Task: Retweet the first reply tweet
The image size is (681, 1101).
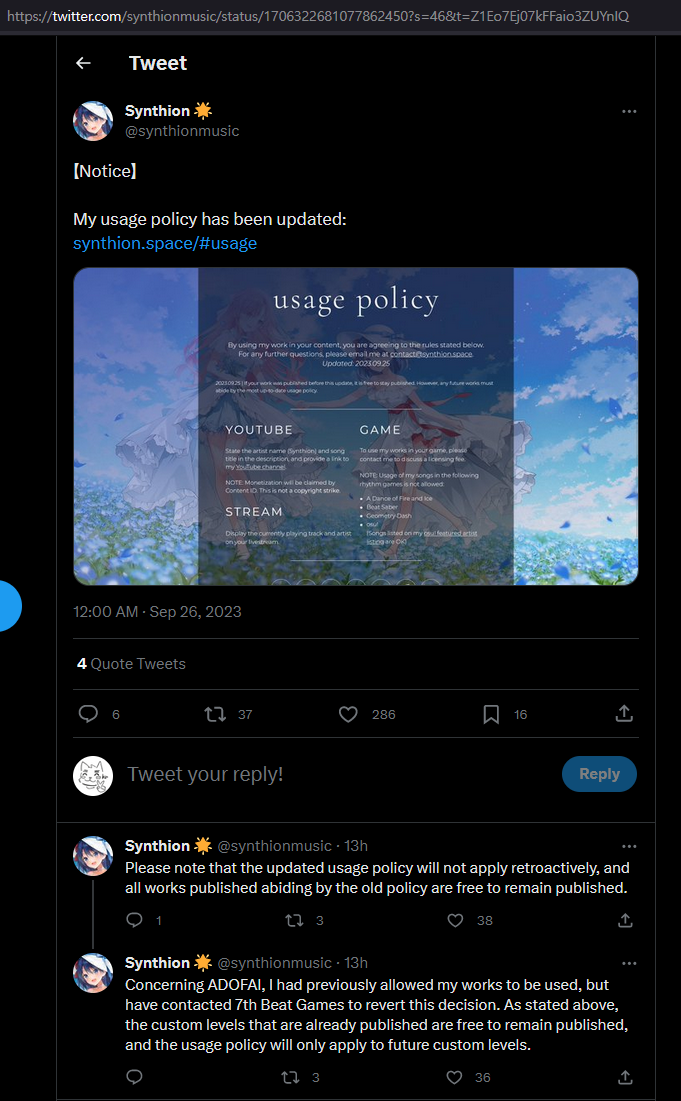Action: 295,920
